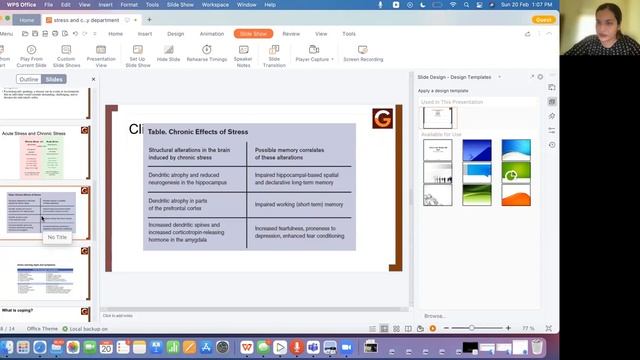Image resolution: width=640 pixels, height=360 pixels.
Task: Click the Slide Design icon in side strip
Action: coord(552,102)
